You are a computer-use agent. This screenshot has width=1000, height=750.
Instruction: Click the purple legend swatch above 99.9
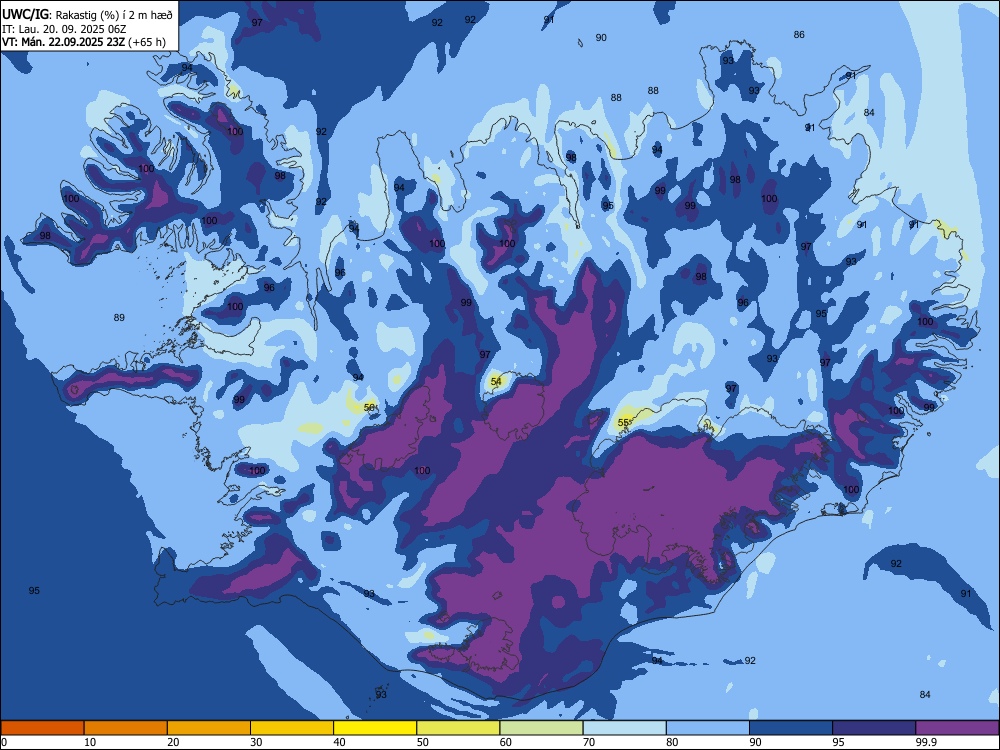(x=957, y=728)
